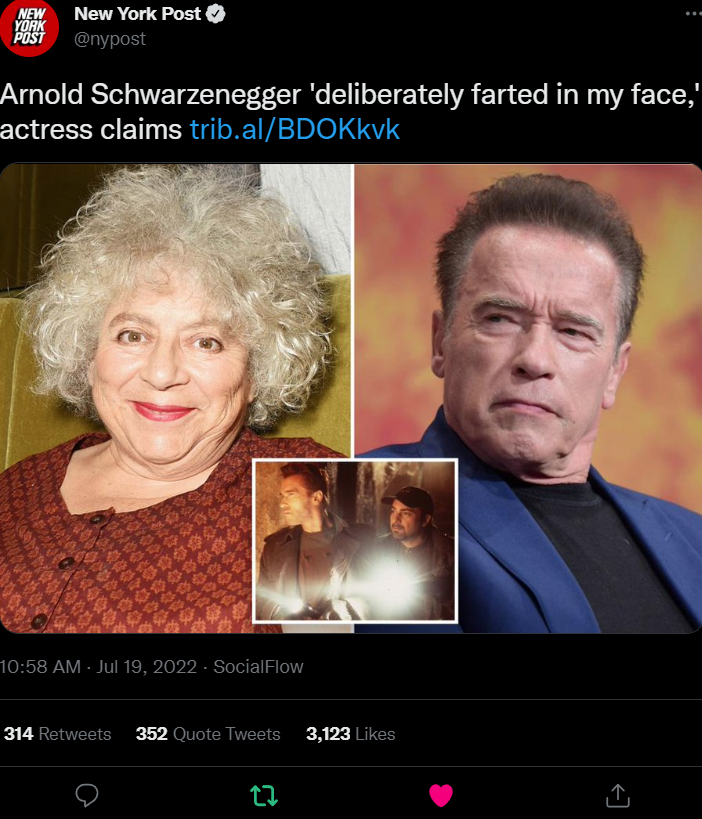Screen dimensions: 702x819
Task: Click the Jul 19, 2022 date
Action: [x=146, y=667]
